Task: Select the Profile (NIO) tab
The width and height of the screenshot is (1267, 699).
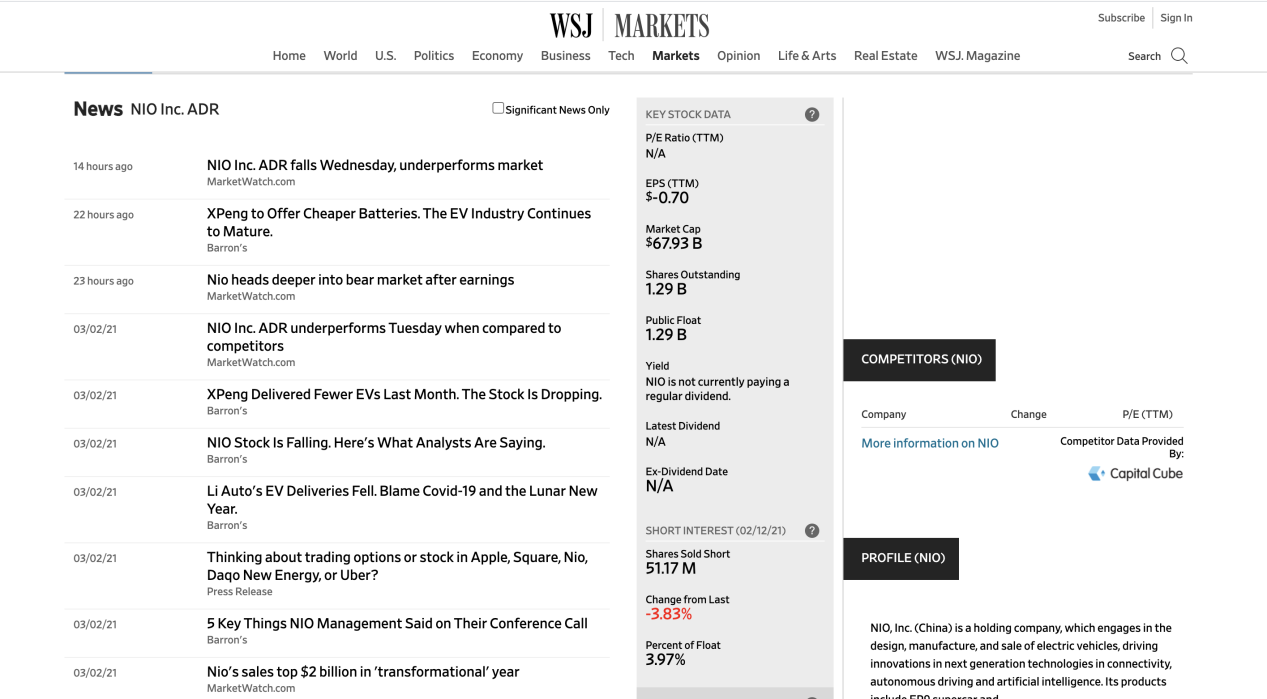Action: 902,558
